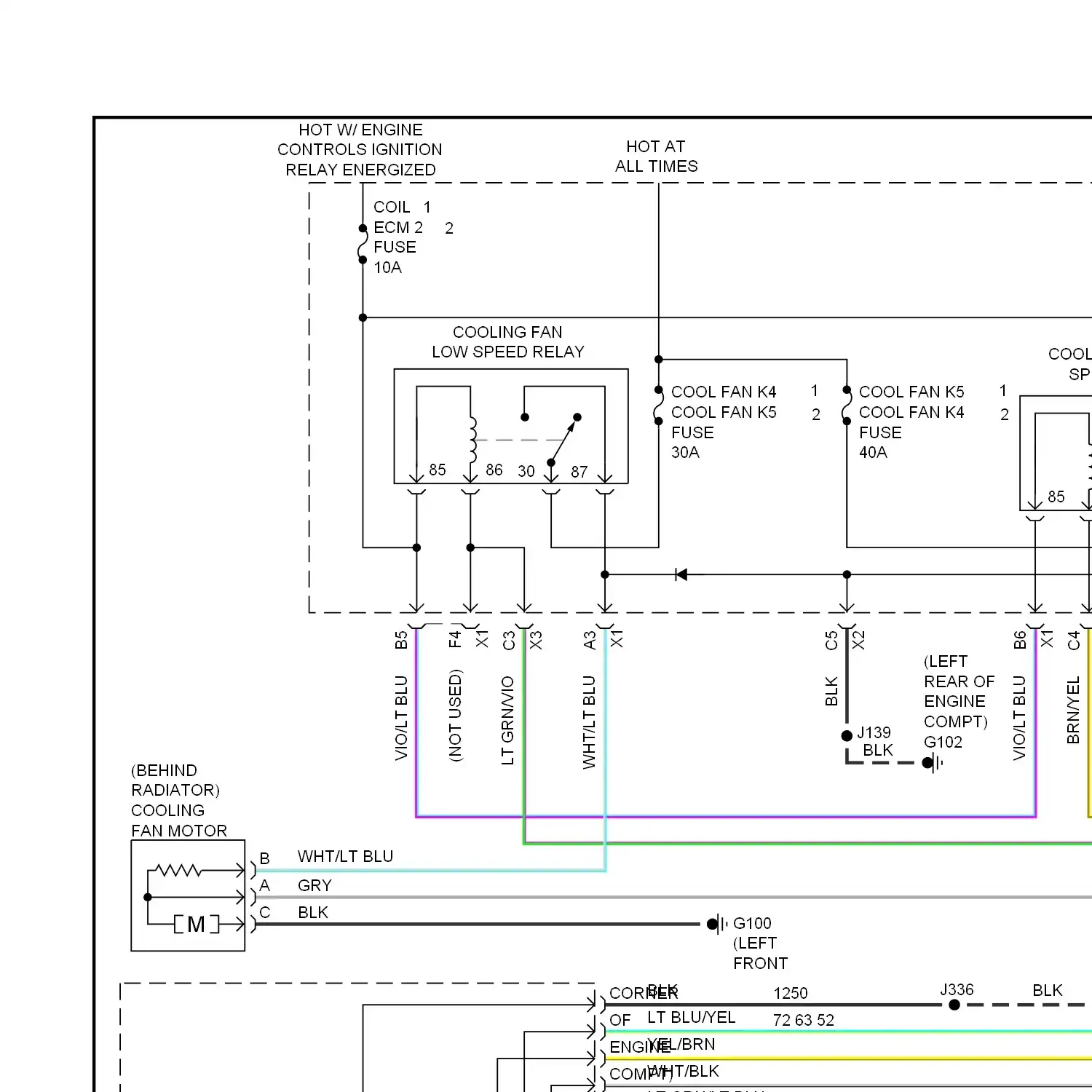Click the "LT GRN/VIO" wire label
The image size is (1092, 1092).
click(x=508, y=721)
